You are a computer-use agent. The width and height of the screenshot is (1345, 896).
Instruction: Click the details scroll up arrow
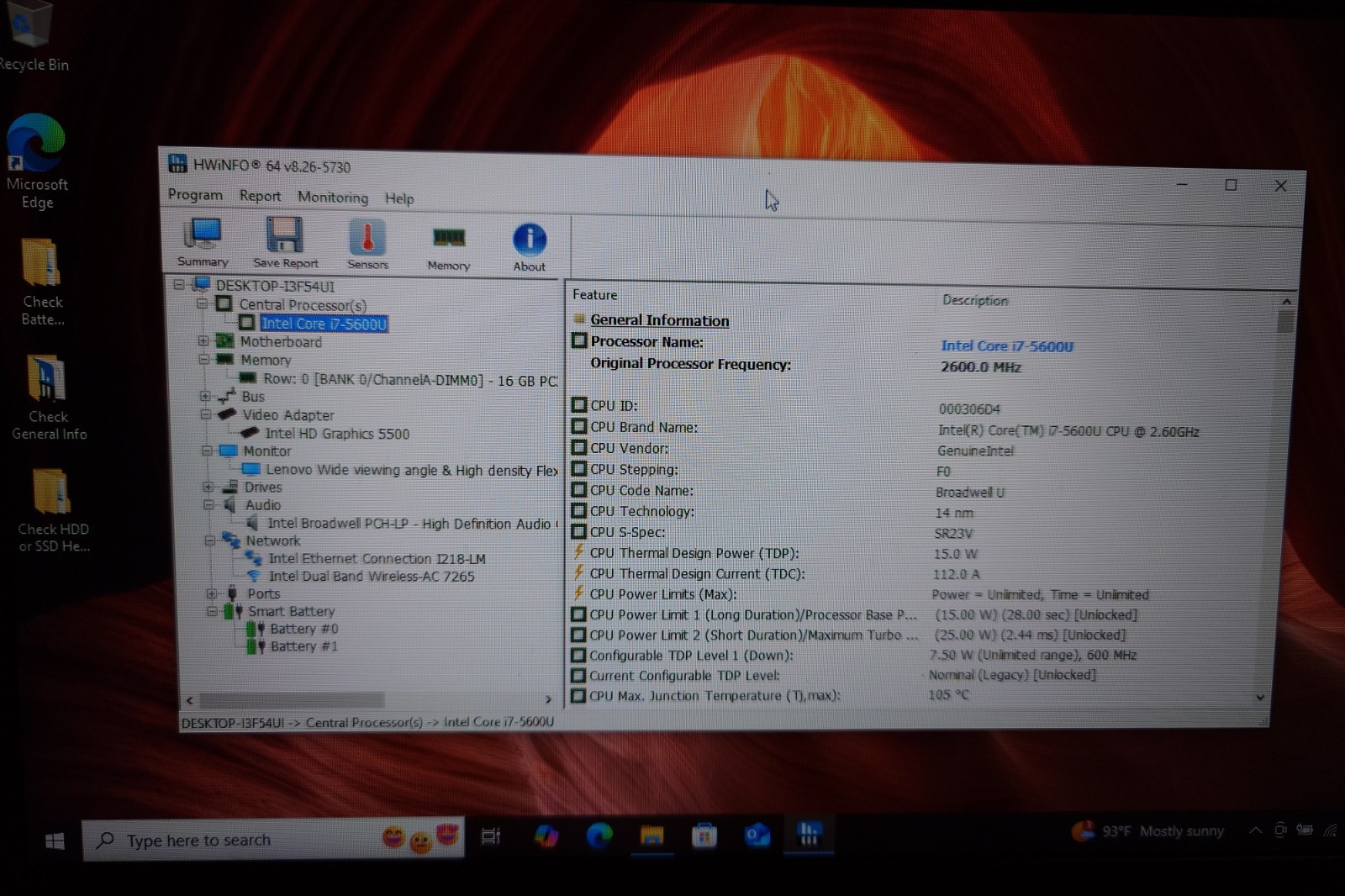tap(1286, 301)
